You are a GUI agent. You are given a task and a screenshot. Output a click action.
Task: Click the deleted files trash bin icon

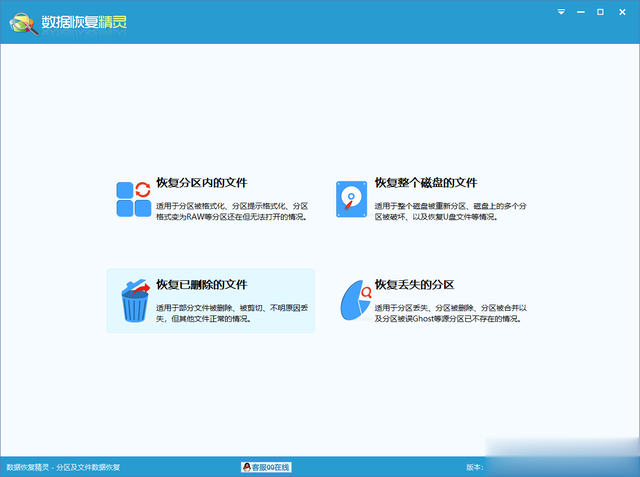pyautogui.click(x=136, y=301)
